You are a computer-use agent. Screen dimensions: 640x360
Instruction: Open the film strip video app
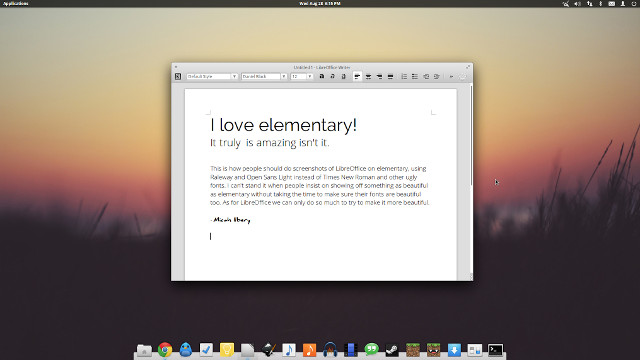tap(351, 350)
